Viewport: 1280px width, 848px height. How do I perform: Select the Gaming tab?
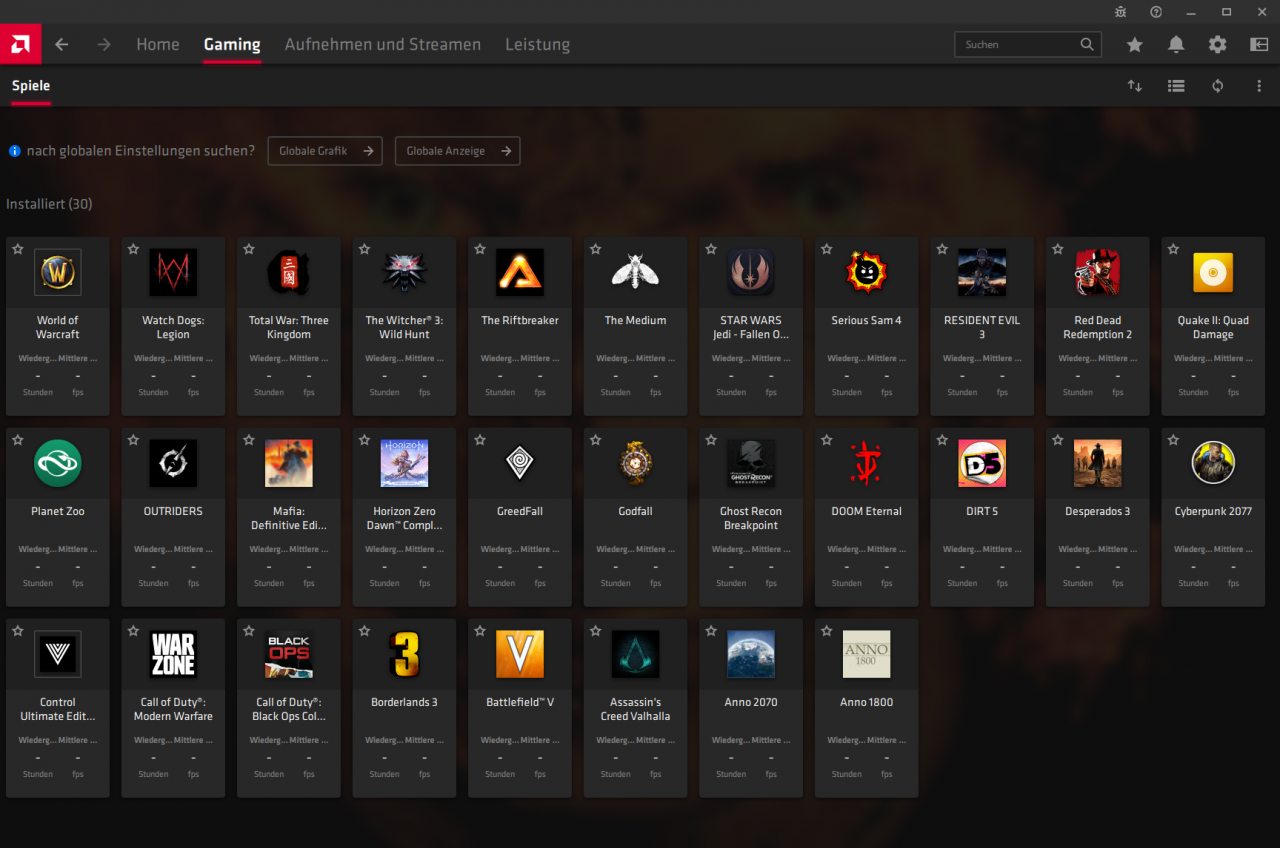(x=232, y=44)
